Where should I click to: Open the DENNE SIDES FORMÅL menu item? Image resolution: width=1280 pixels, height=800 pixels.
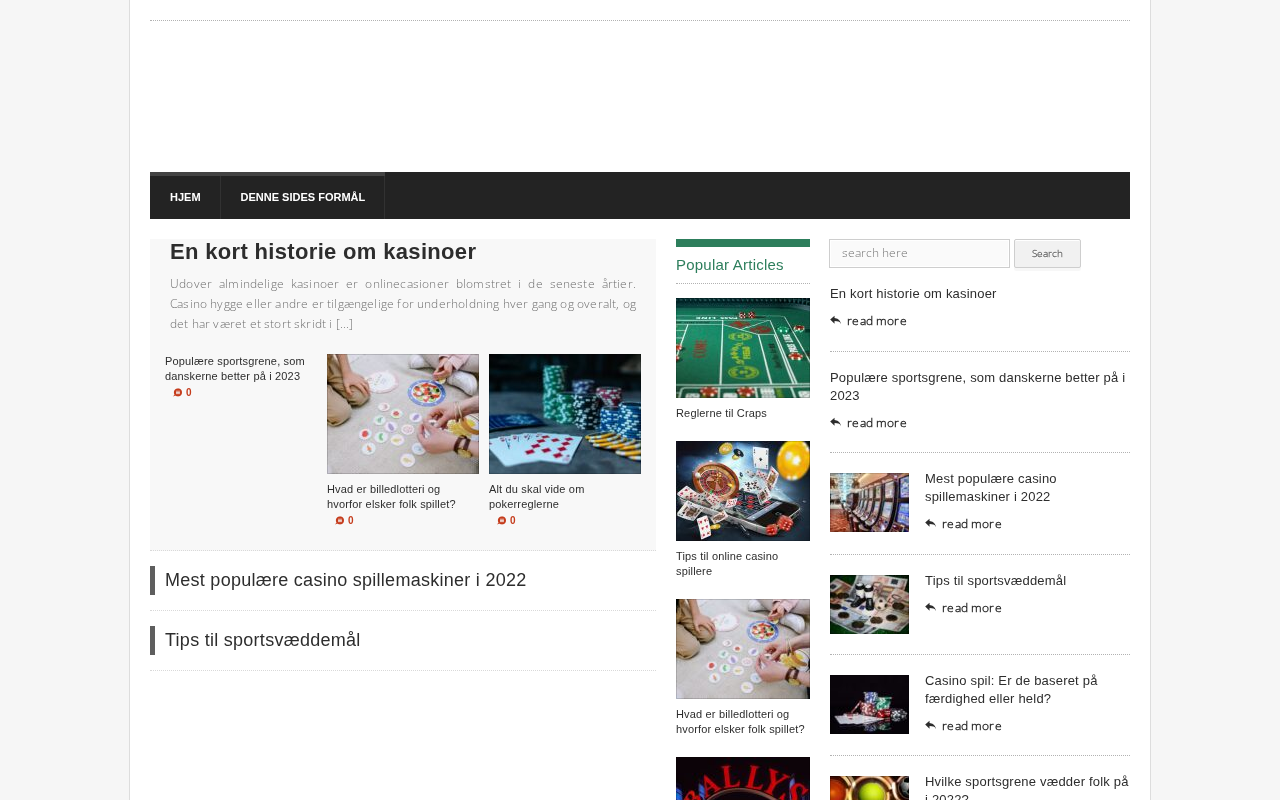click(x=303, y=197)
